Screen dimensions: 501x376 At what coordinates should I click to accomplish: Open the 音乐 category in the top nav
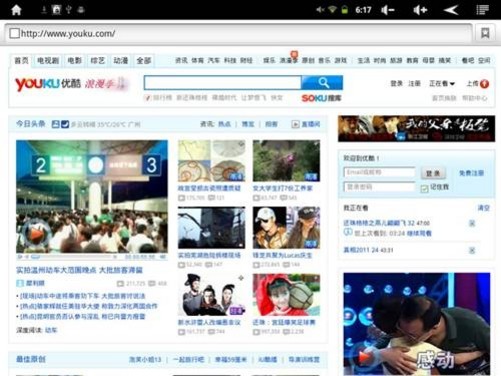pos(324,60)
